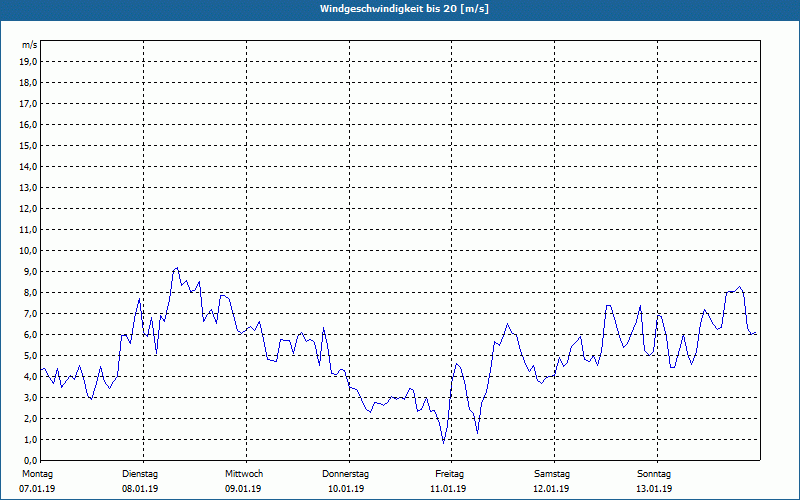Select the 'Freitag' day label
The image size is (800, 500).
coord(449,474)
